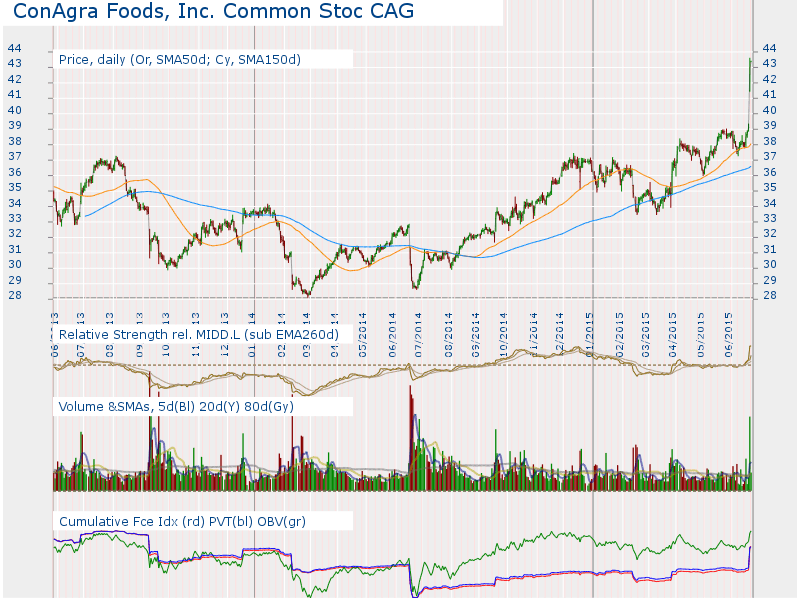
Task: Click 28 on the left price axis
Action: point(15,295)
